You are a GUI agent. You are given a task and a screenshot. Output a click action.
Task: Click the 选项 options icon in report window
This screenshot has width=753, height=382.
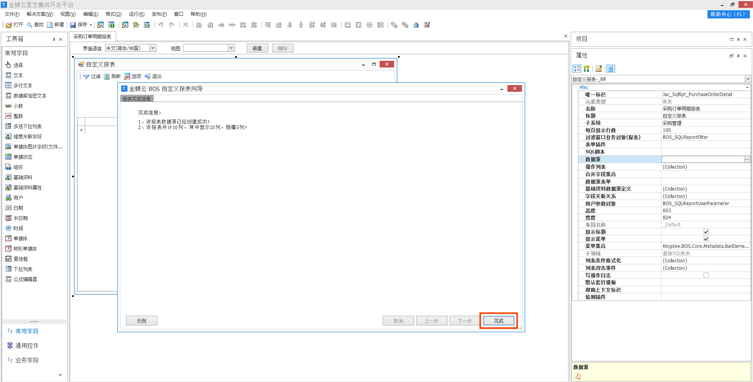point(127,76)
